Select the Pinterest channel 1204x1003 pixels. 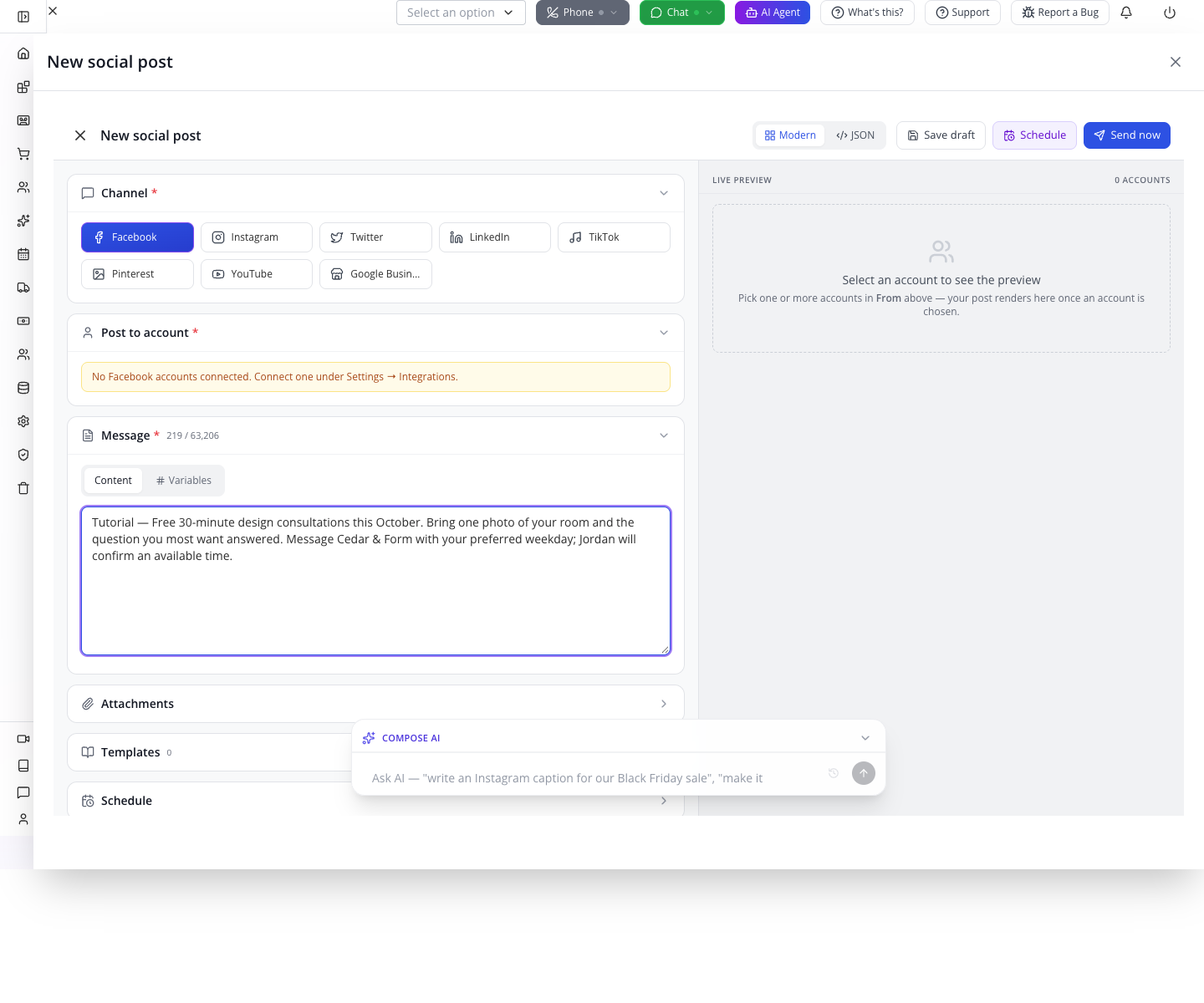pyautogui.click(x=137, y=274)
